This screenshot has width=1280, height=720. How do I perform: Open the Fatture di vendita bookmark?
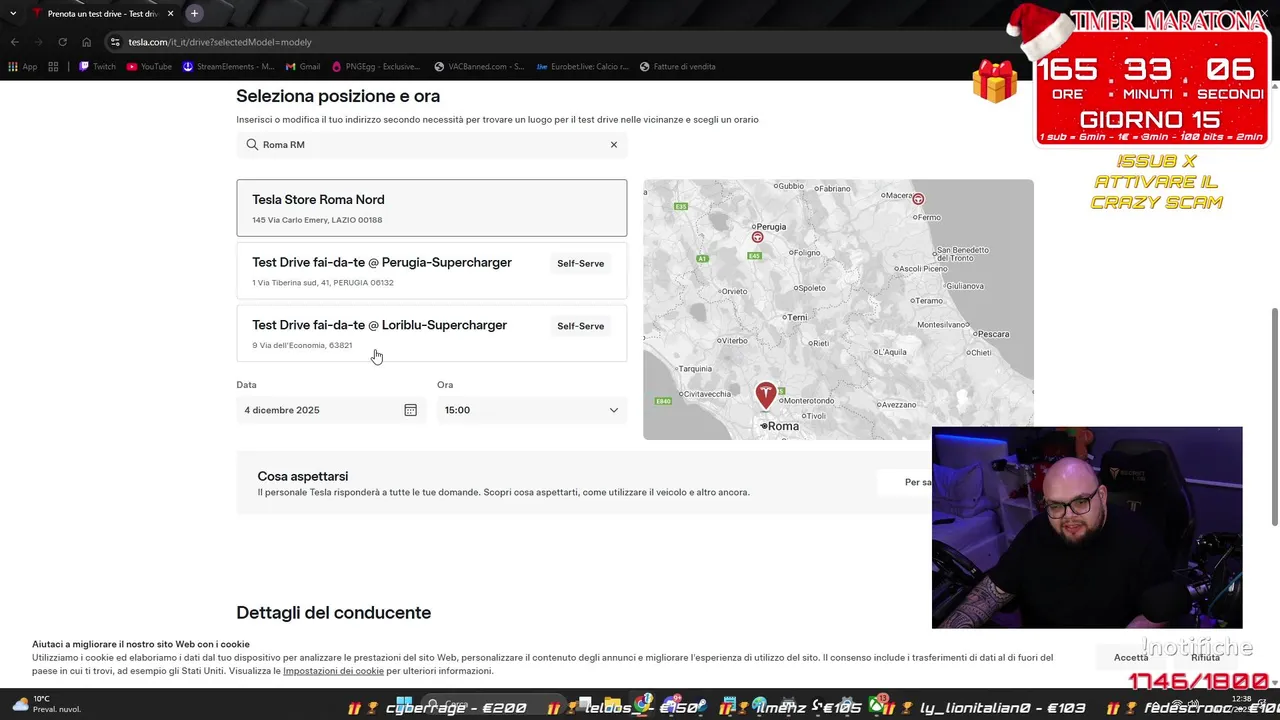pos(678,67)
